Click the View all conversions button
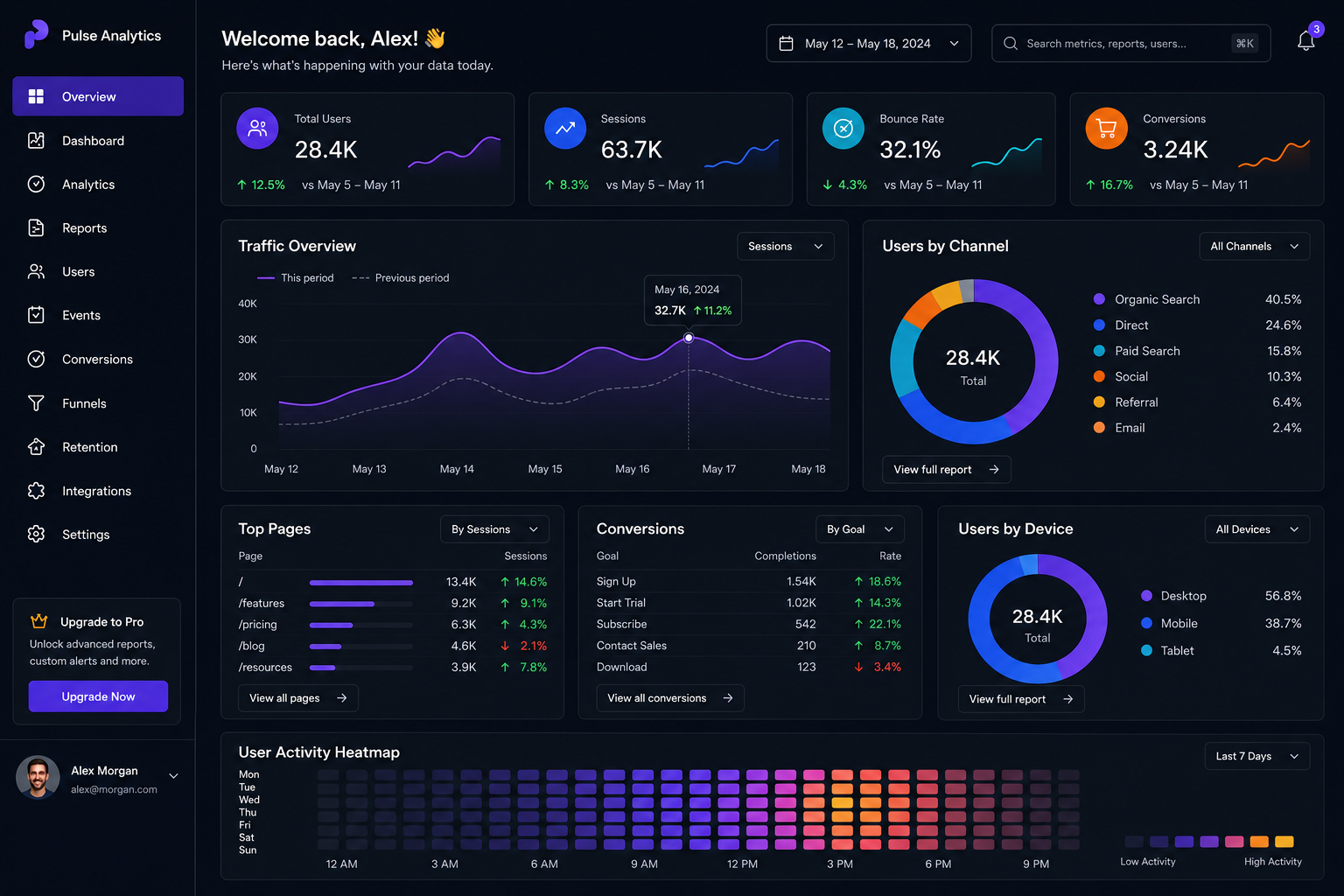The image size is (1344, 896). (670, 698)
